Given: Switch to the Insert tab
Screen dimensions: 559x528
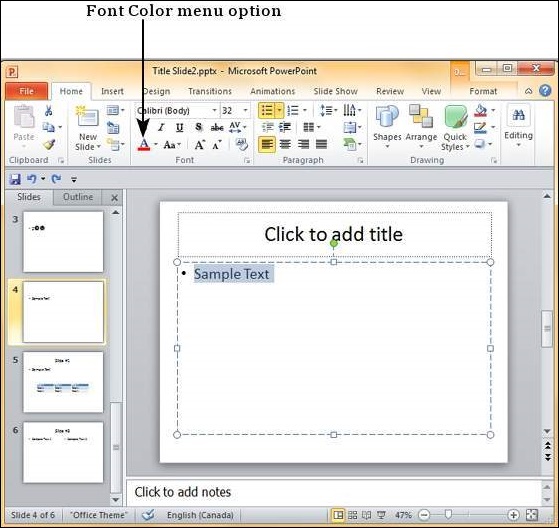Looking at the screenshot, I should click(112, 91).
